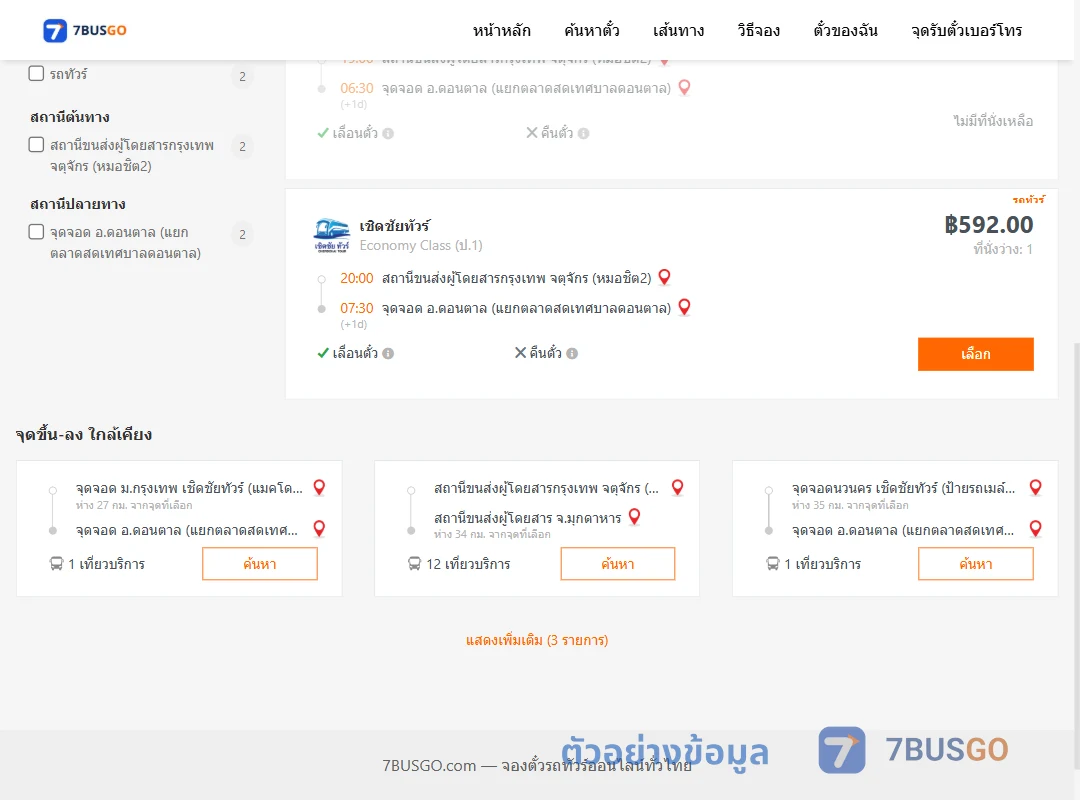Click the orange เลือก button
This screenshot has height=800, width=1080.
pos(975,354)
